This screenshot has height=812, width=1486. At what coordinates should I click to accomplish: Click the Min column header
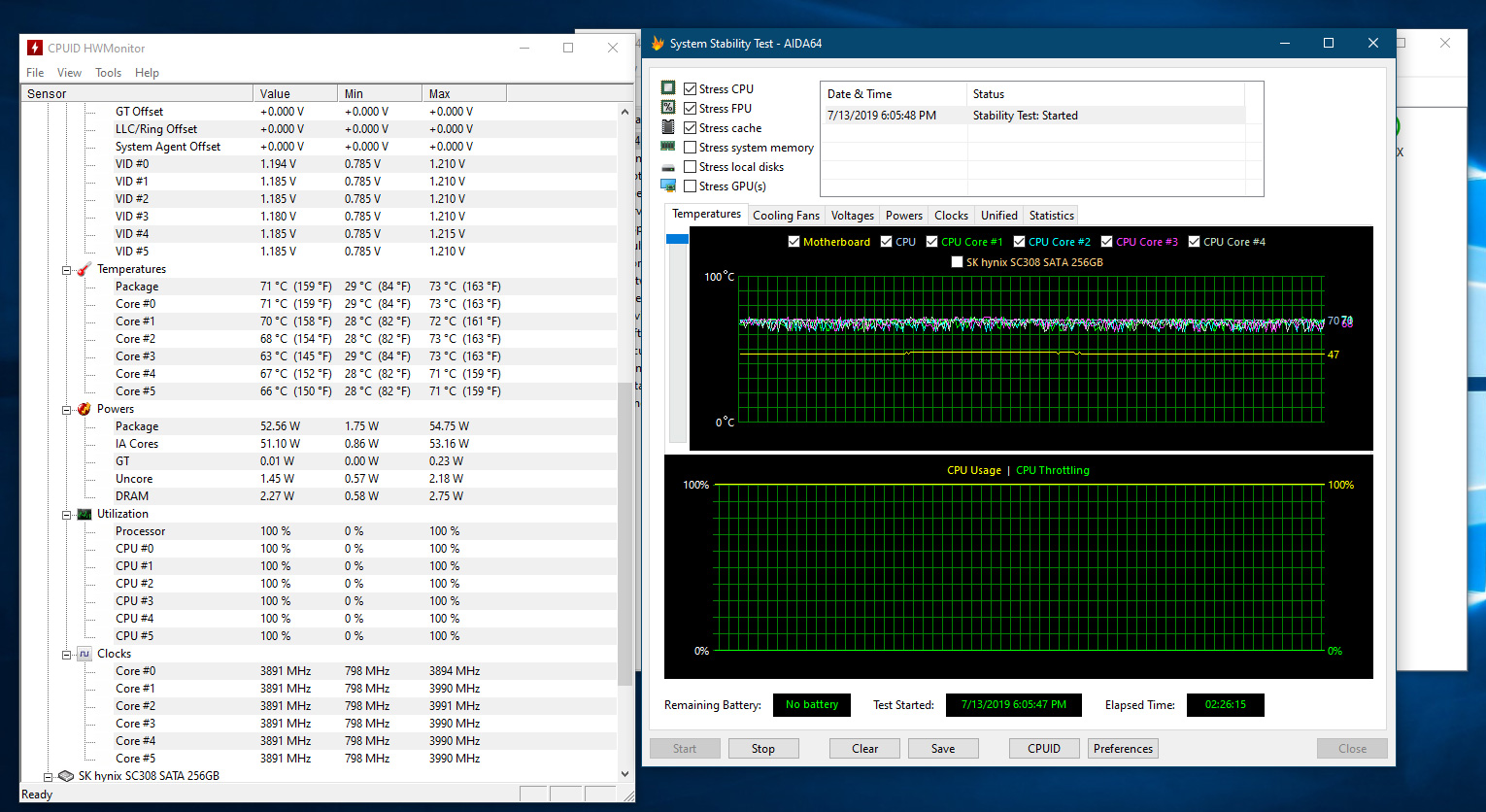[380, 93]
